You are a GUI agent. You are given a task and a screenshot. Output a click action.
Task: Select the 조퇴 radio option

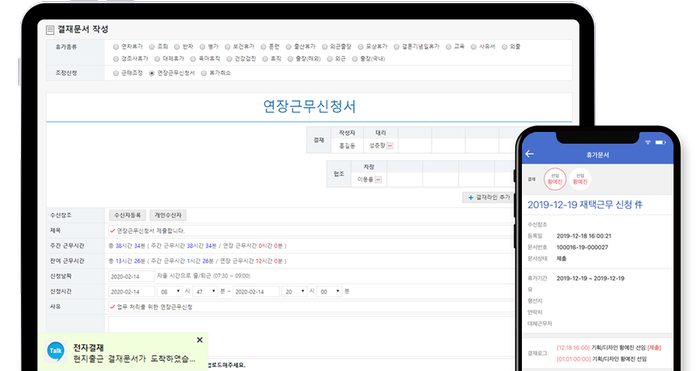pos(152,47)
